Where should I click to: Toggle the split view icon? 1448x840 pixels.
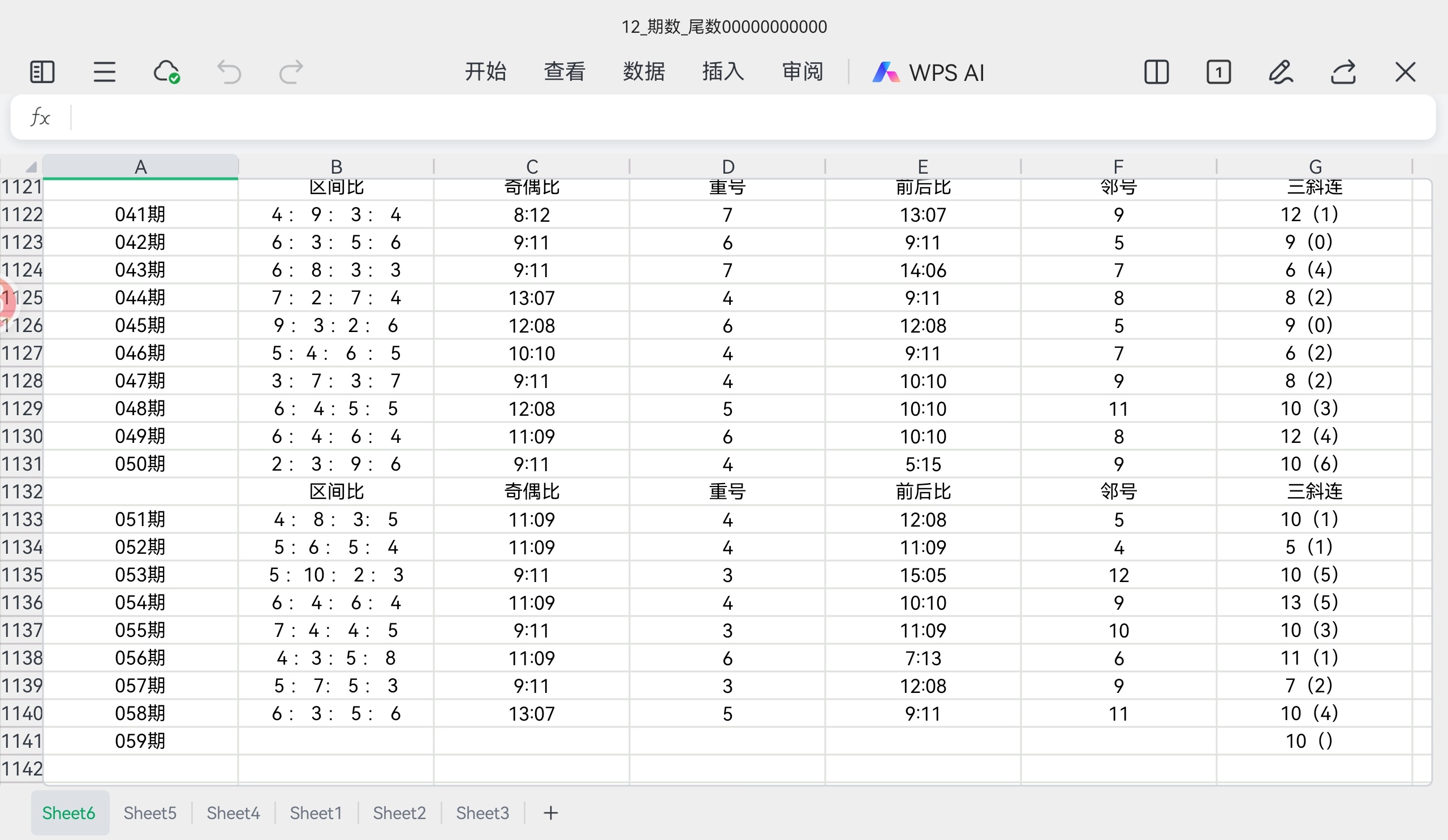(x=1156, y=72)
